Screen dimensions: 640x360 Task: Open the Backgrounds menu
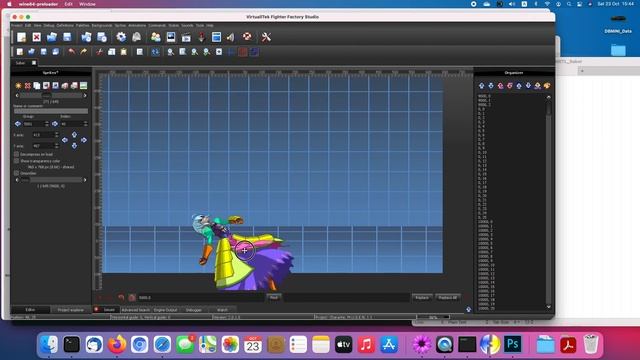pyautogui.click(x=102, y=25)
